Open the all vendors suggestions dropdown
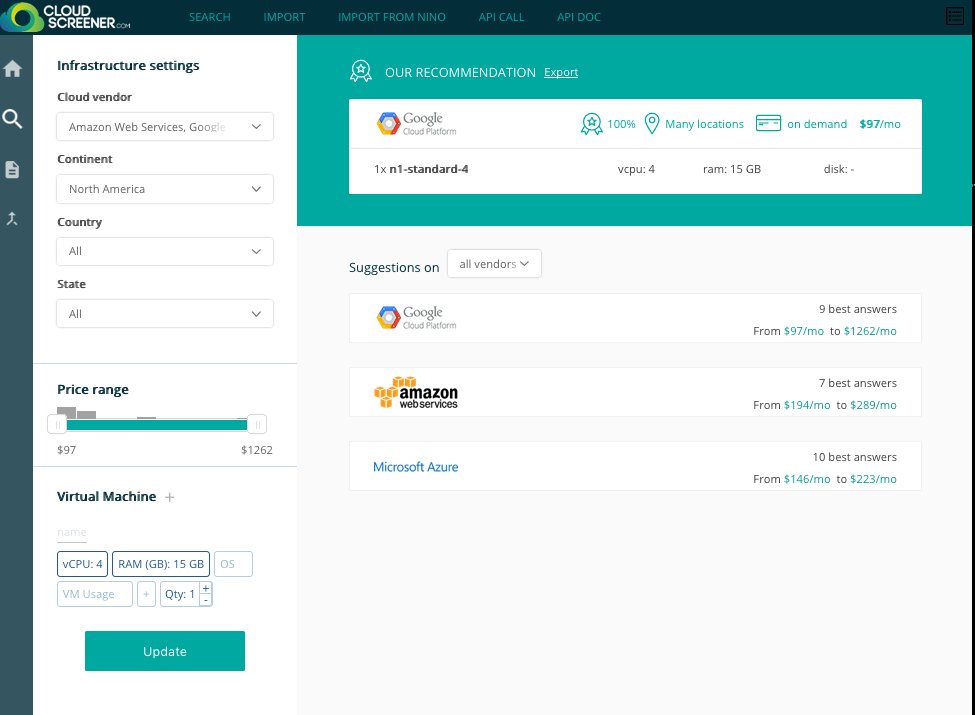The height and width of the screenshot is (715, 975). [x=494, y=264]
